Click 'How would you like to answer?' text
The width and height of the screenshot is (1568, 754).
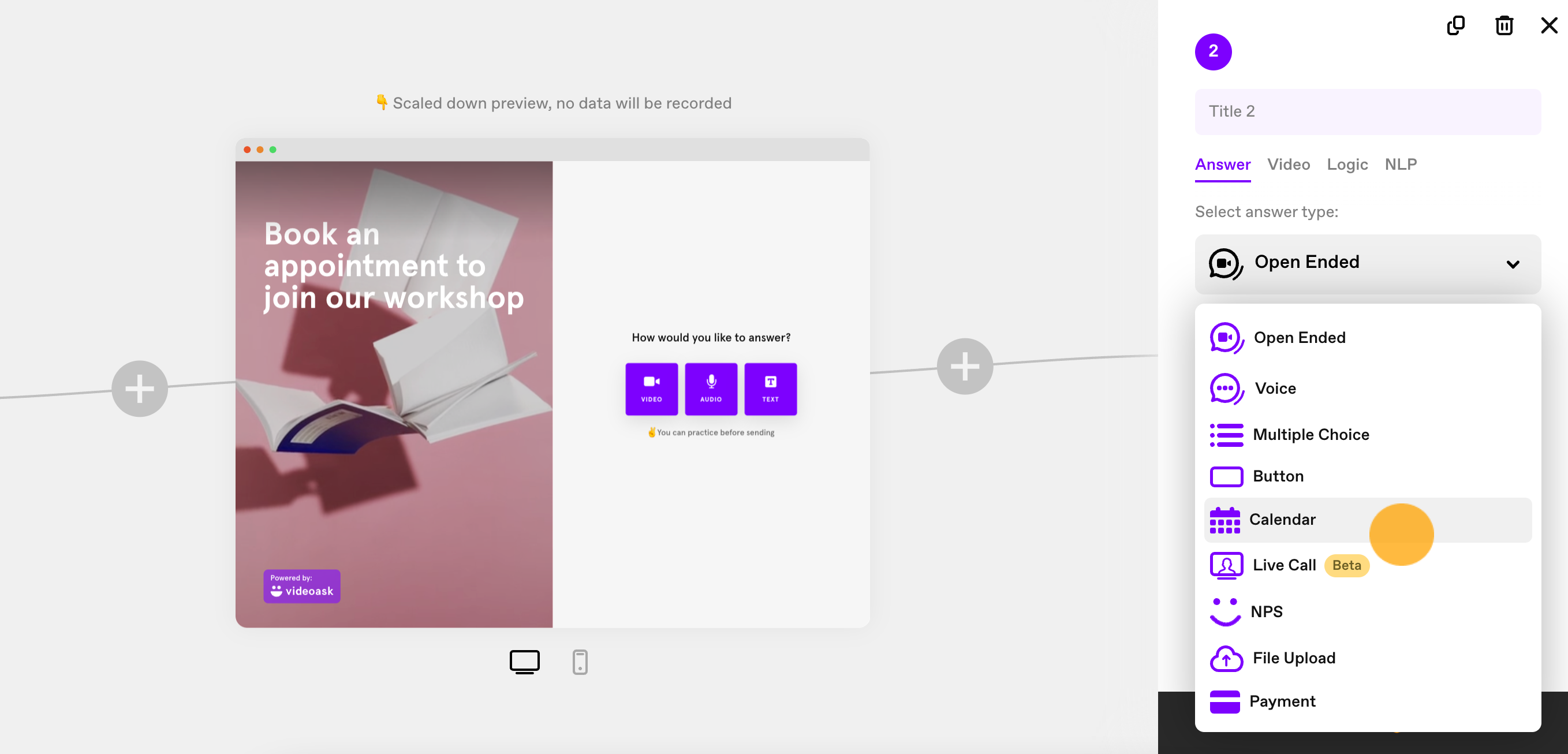click(x=710, y=338)
